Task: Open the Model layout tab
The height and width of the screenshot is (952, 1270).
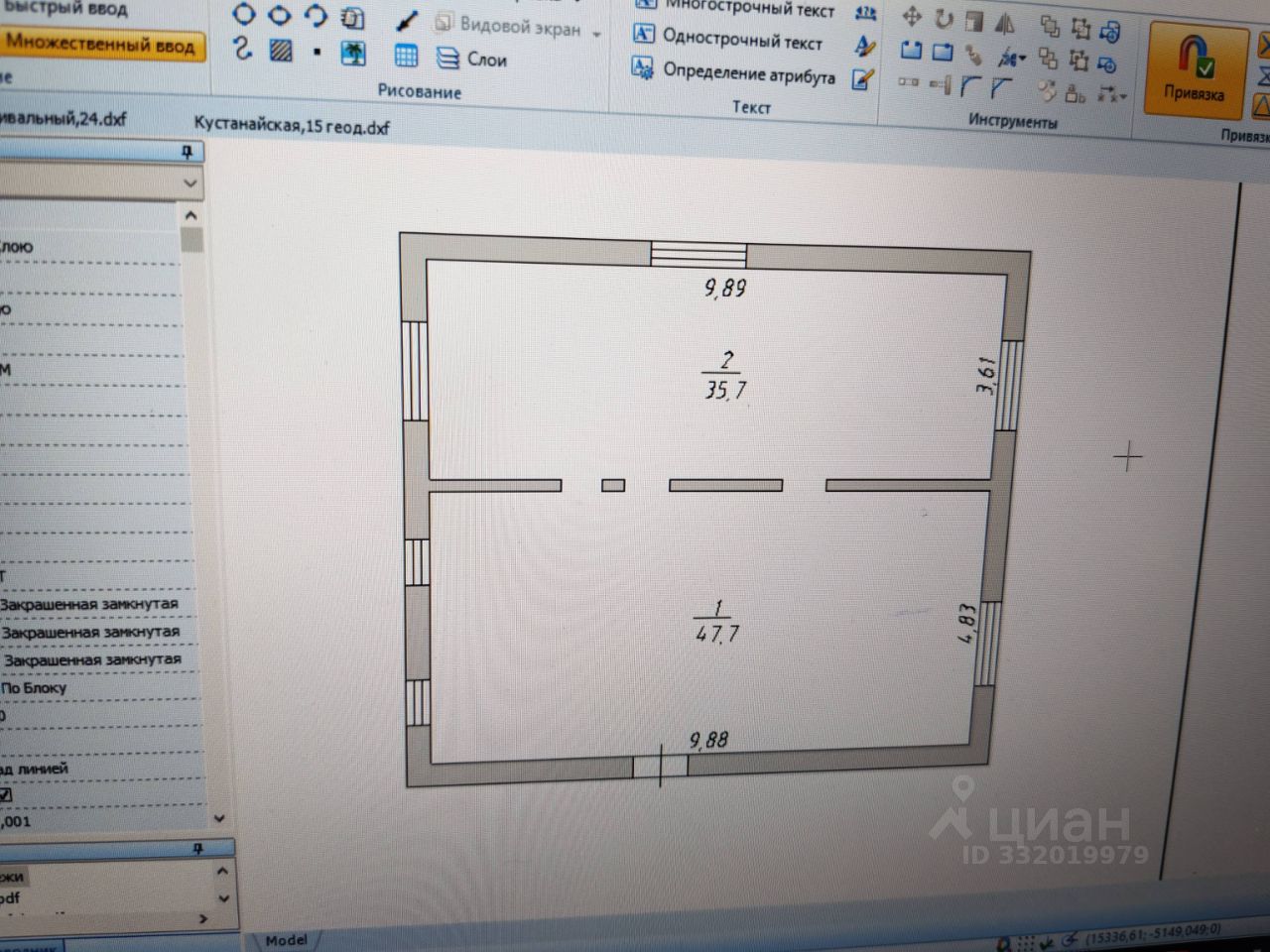Action: [286, 939]
